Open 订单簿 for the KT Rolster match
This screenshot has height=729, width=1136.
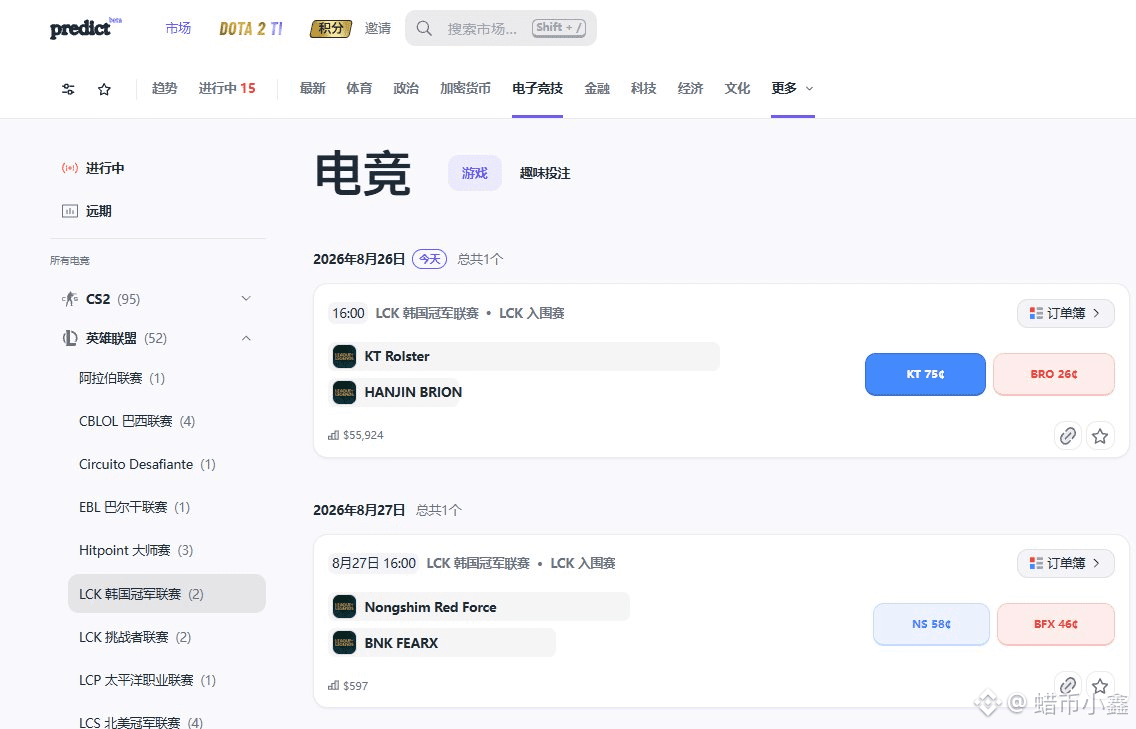coord(1066,313)
